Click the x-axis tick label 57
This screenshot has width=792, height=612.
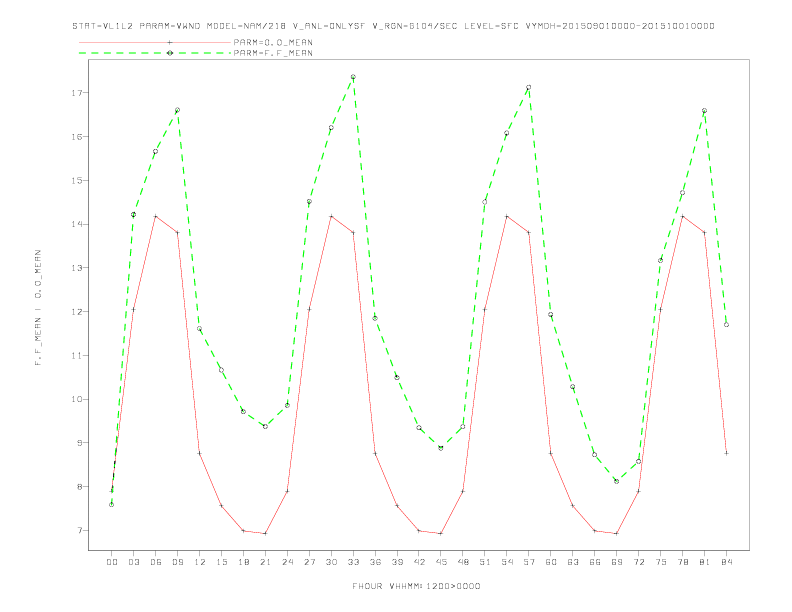point(529,562)
